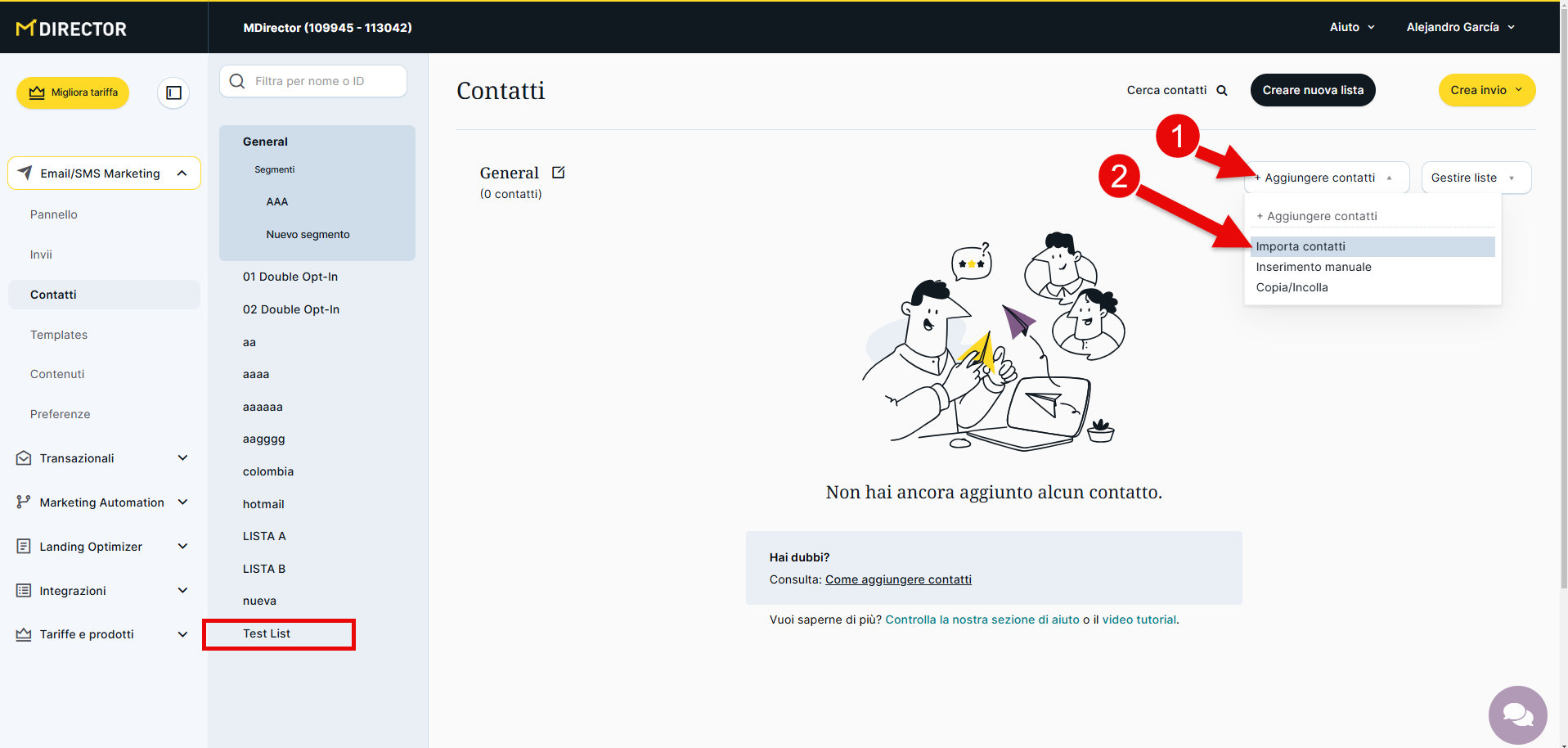
Task: Click the Filtra per nome o ID field
Action: (x=323, y=81)
